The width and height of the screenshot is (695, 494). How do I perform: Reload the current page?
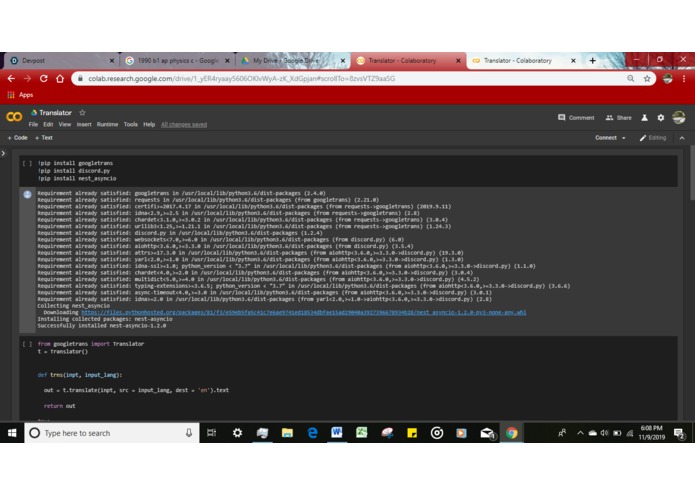point(43,79)
